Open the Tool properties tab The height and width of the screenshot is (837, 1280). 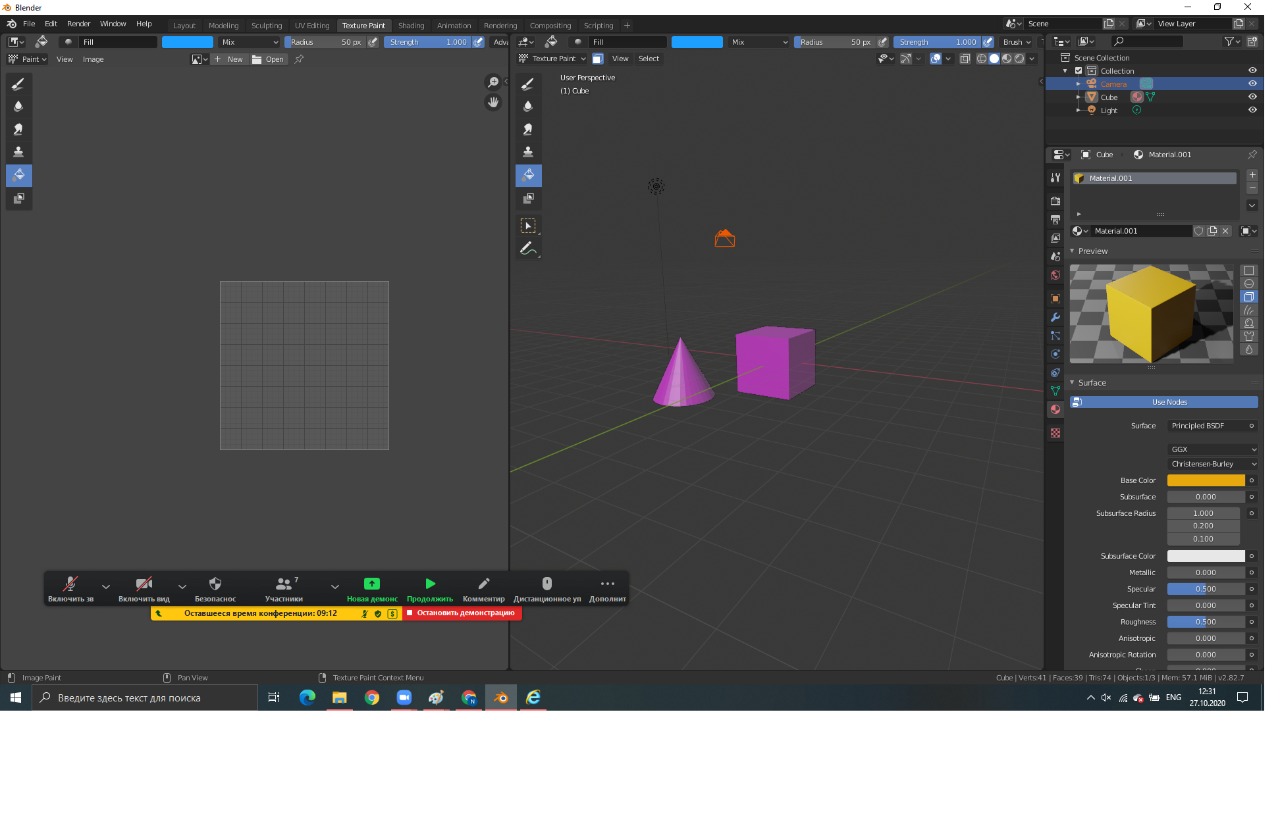1055,177
